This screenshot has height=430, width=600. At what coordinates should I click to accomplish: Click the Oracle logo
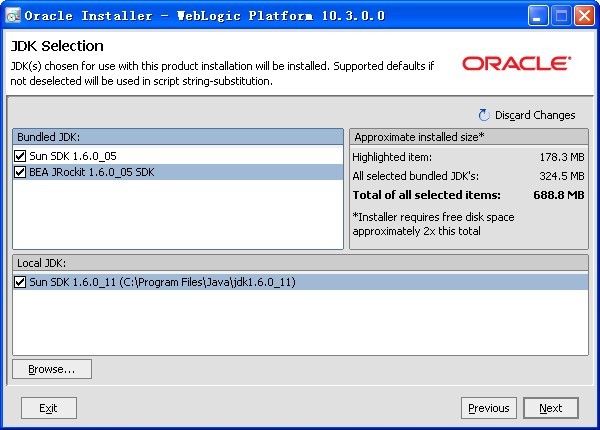(x=517, y=64)
